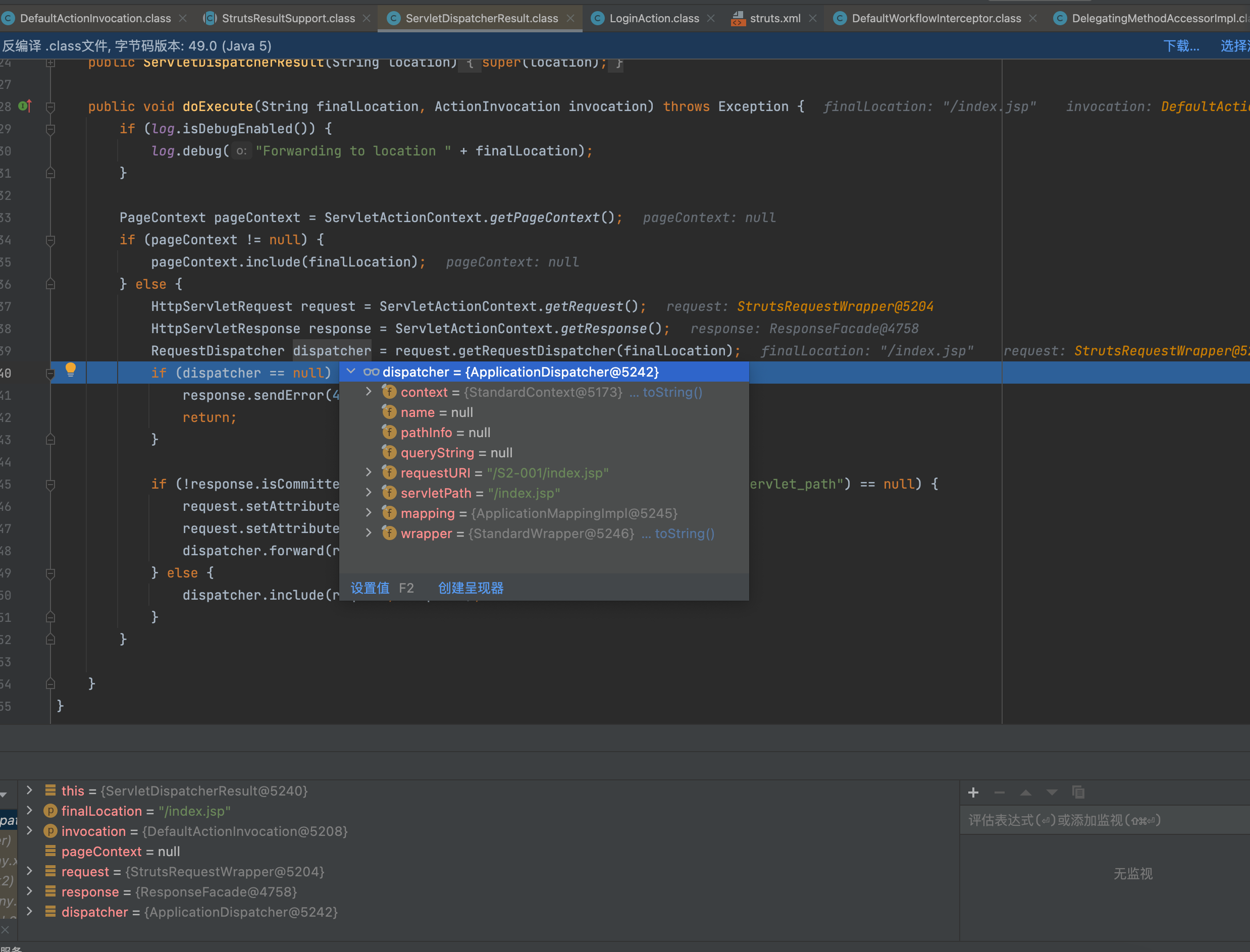Click toString() link beside context
1250x952 pixels.
[672, 392]
